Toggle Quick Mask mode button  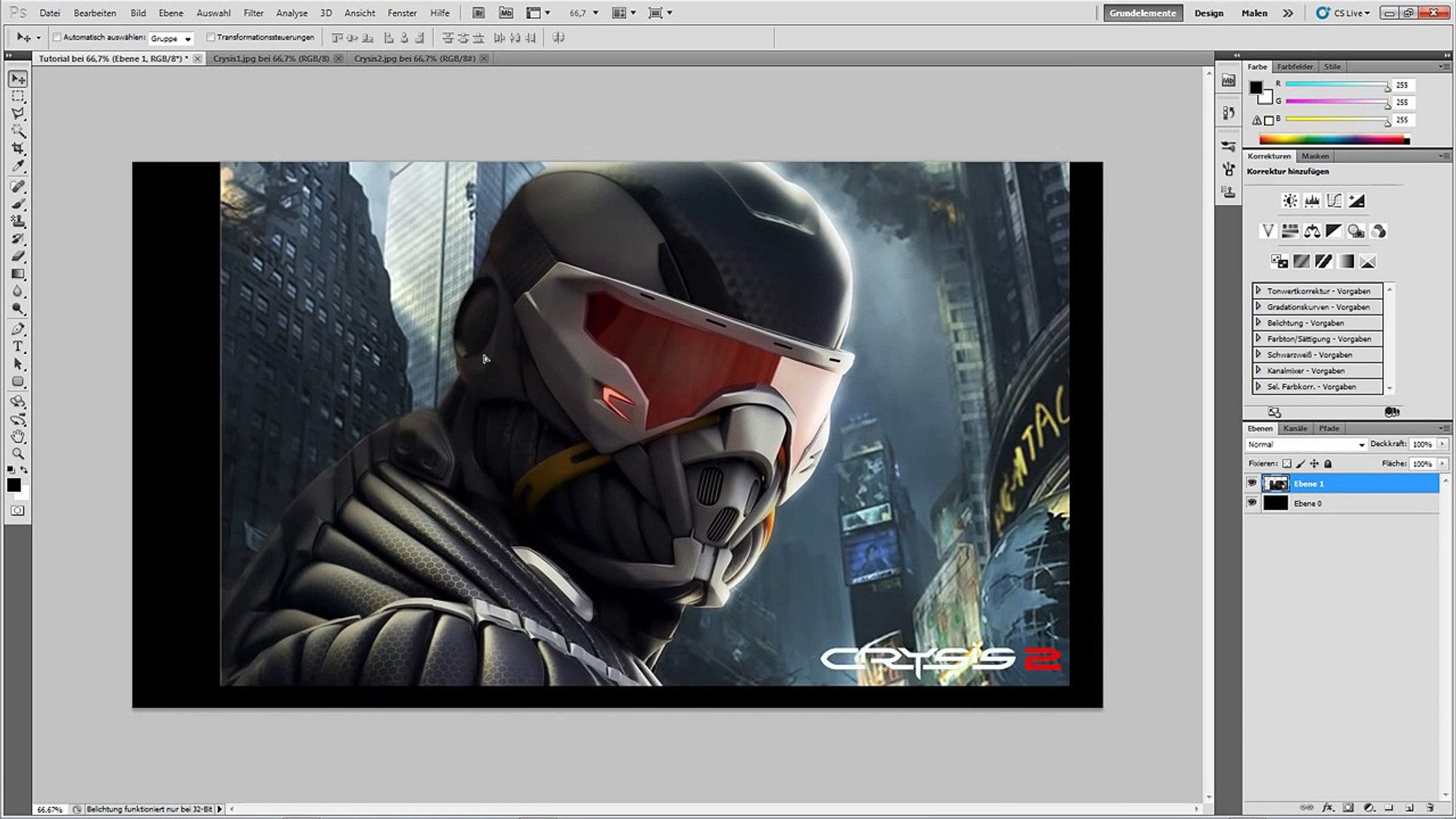tap(17, 511)
